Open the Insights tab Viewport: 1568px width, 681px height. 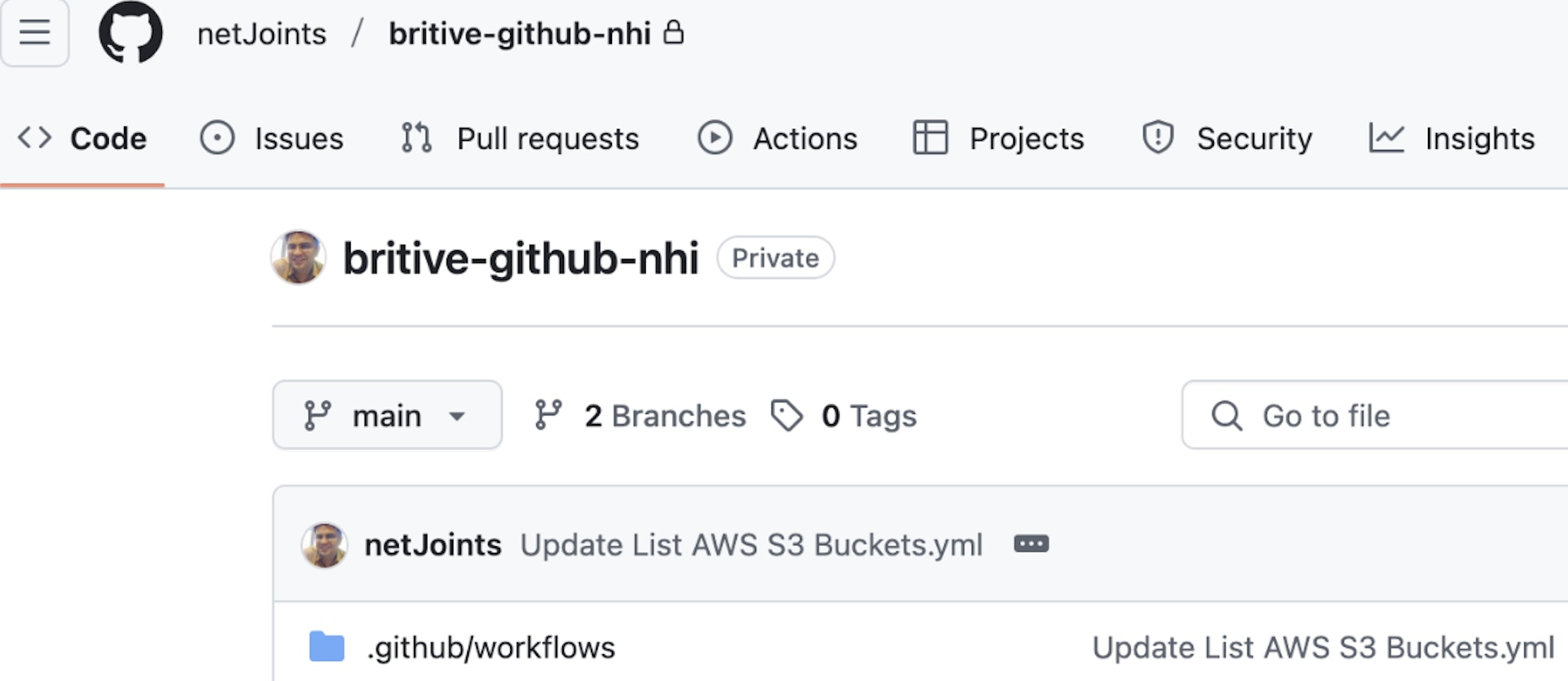click(1452, 138)
